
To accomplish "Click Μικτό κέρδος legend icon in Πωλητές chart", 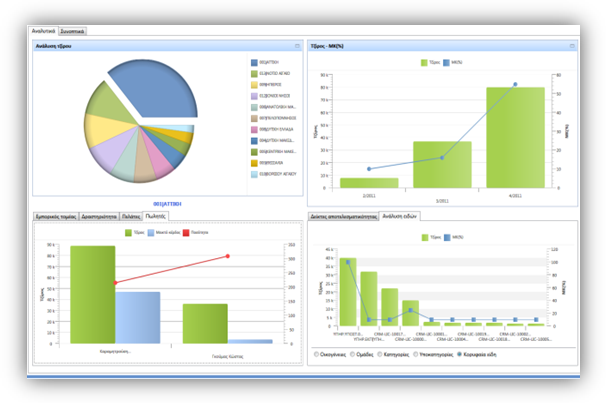I will [151, 233].
